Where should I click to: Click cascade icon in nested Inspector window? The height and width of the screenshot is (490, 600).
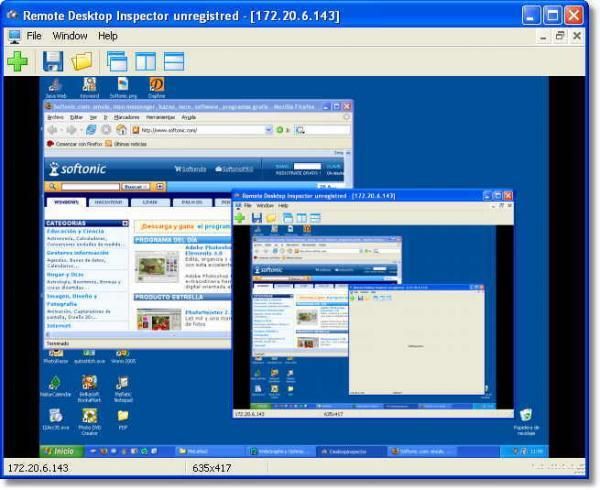(x=287, y=218)
